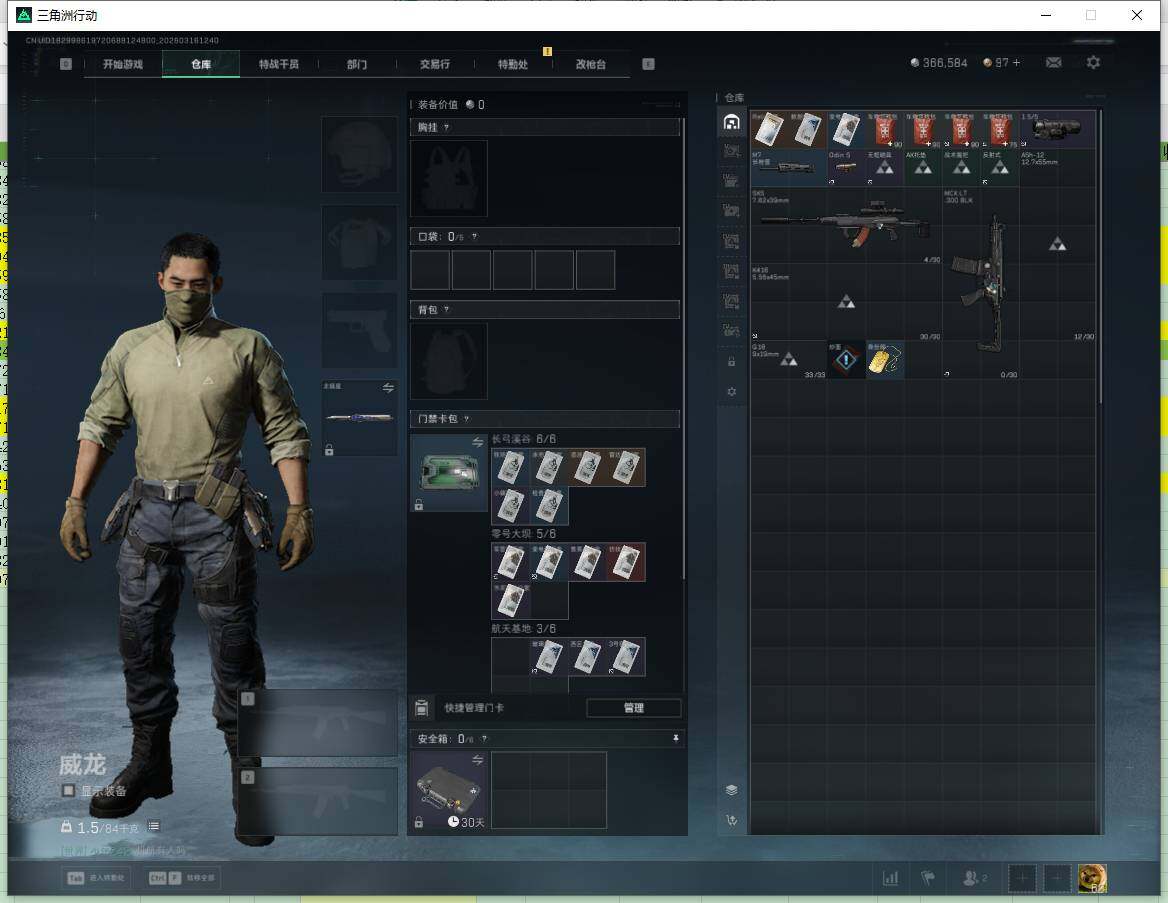The image size is (1168, 903).
Task: Switch to the 交易行 tab
Action: click(435, 64)
